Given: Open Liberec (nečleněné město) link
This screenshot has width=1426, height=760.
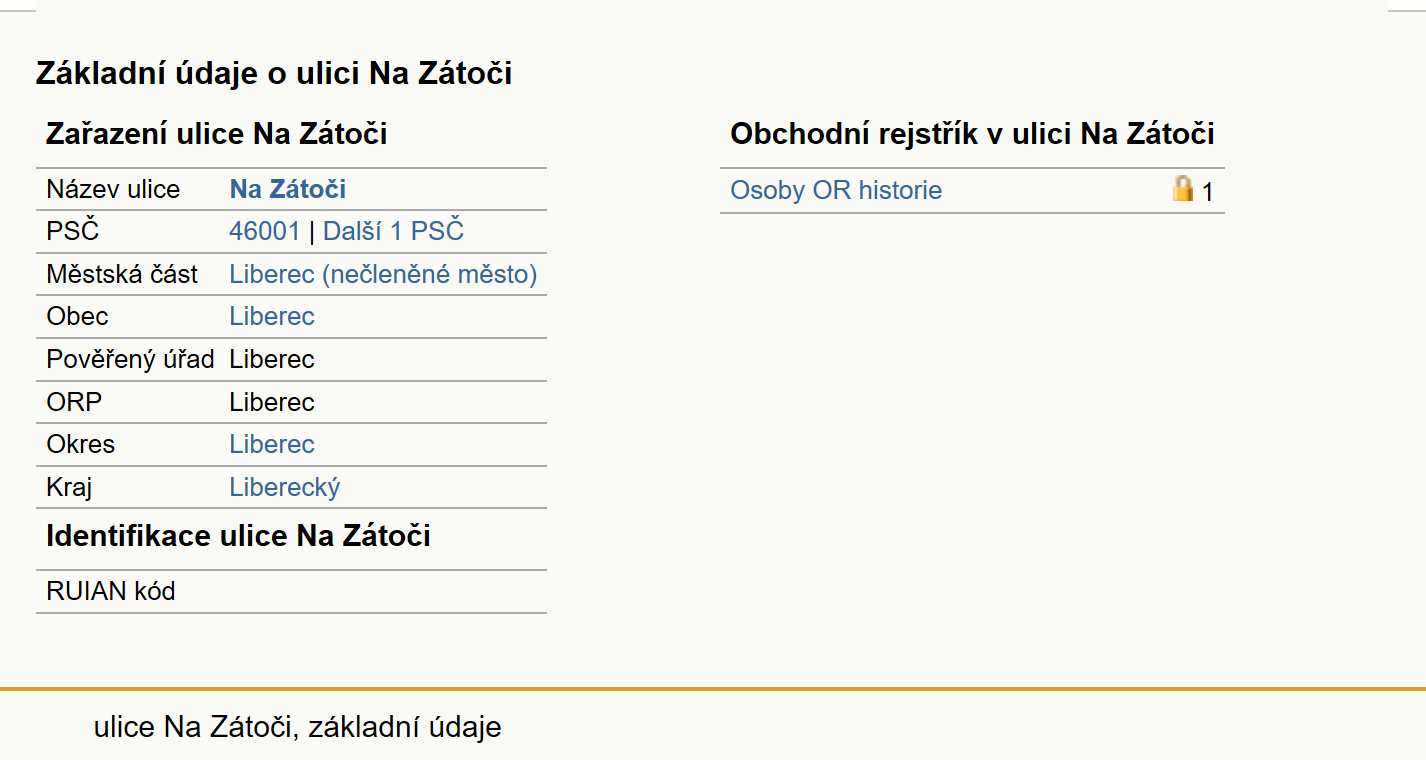Looking at the screenshot, I should point(383,274).
